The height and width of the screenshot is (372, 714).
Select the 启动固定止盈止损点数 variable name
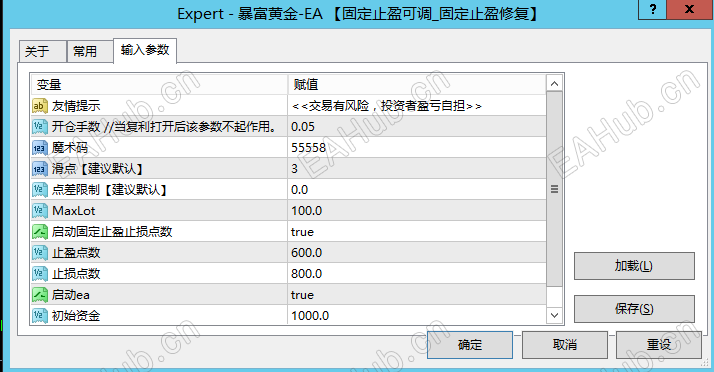point(112,232)
